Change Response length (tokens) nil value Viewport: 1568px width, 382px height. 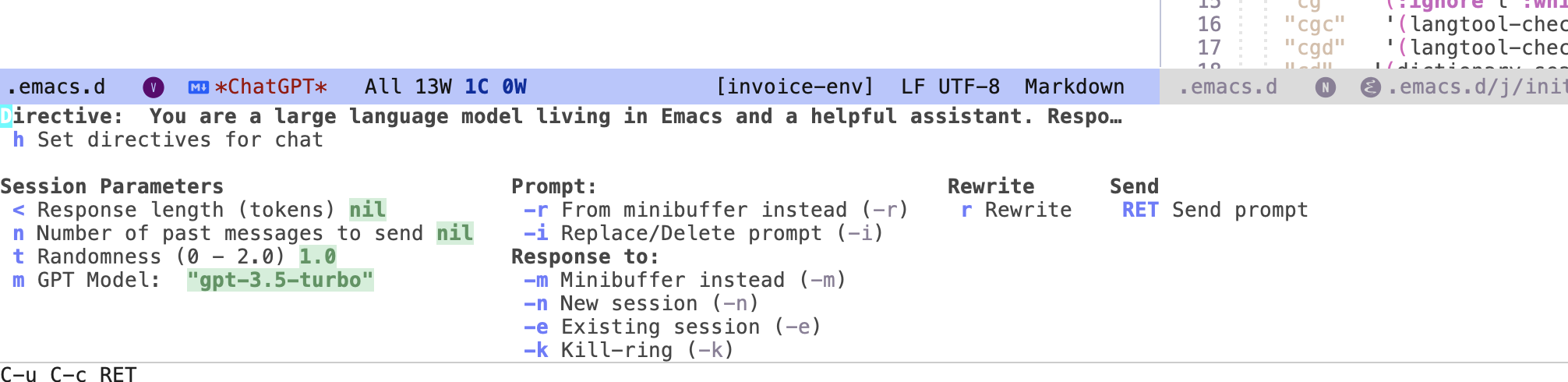(x=367, y=210)
